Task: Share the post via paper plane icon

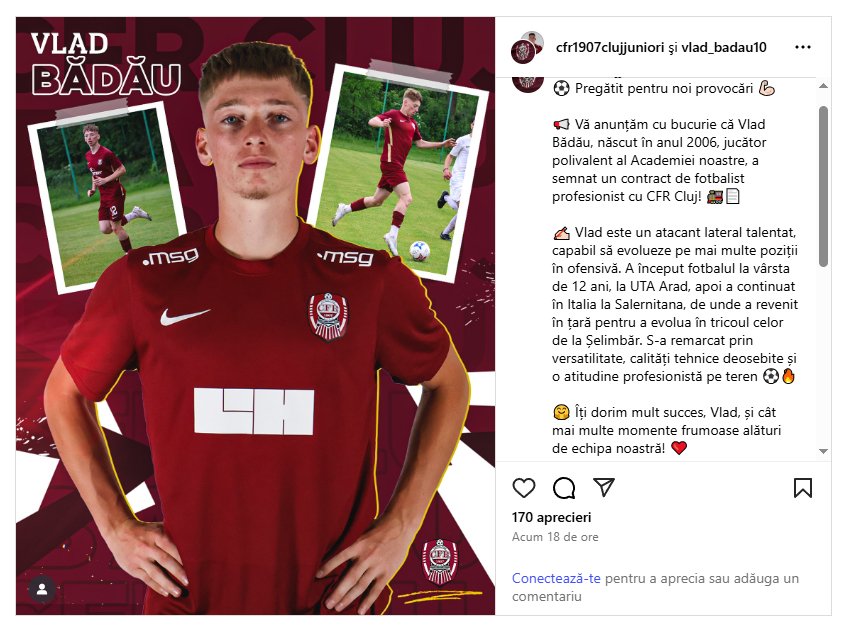Action: tap(604, 487)
